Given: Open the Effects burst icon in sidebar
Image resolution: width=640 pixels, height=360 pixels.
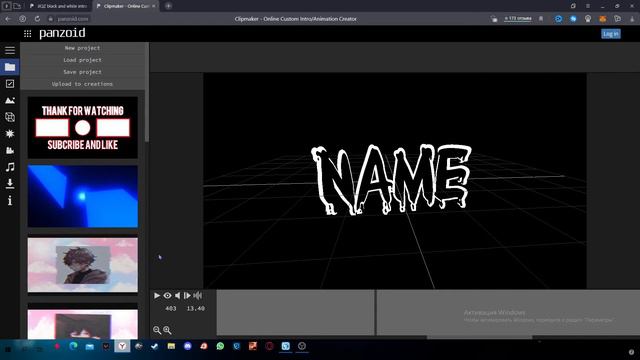Looking at the screenshot, I should point(10,133).
